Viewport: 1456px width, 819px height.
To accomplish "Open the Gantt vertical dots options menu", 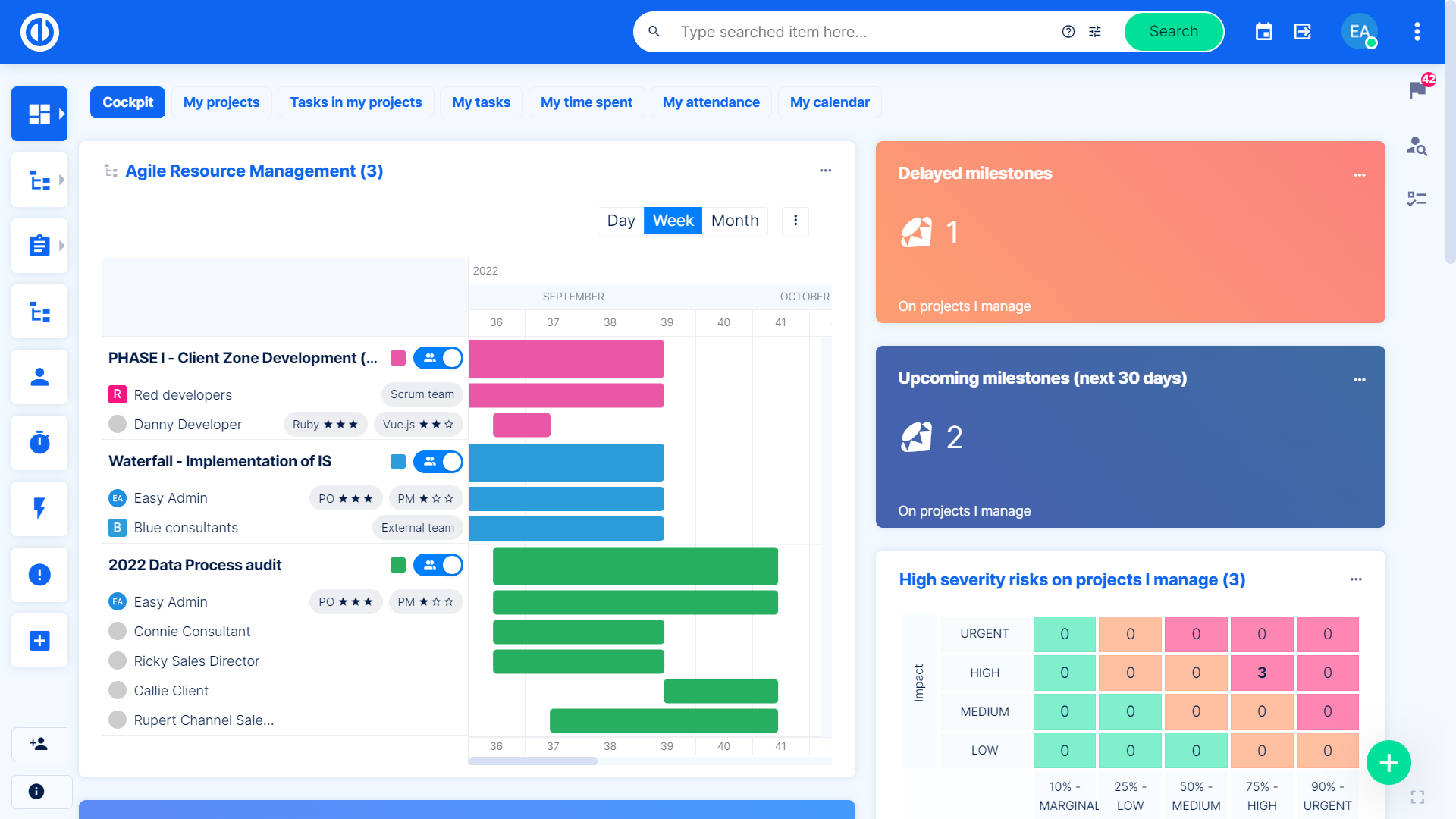I will pos(795,221).
